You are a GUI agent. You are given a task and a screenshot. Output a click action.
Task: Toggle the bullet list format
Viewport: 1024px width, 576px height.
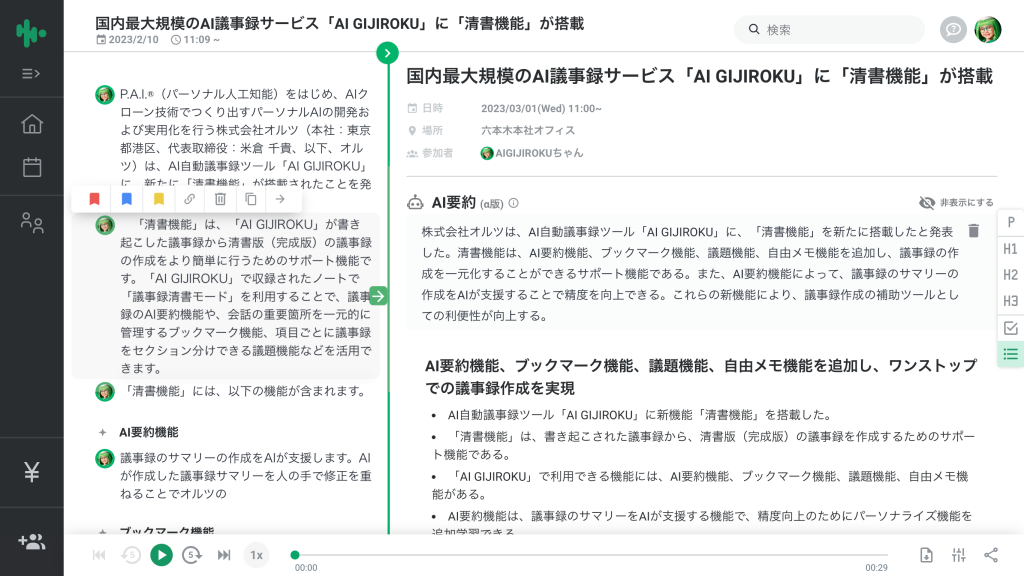pyautogui.click(x=1011, y=354)
